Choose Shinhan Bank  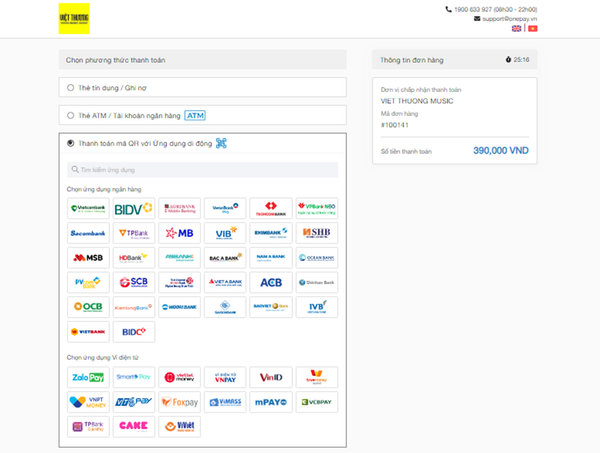tap(317, 282)
